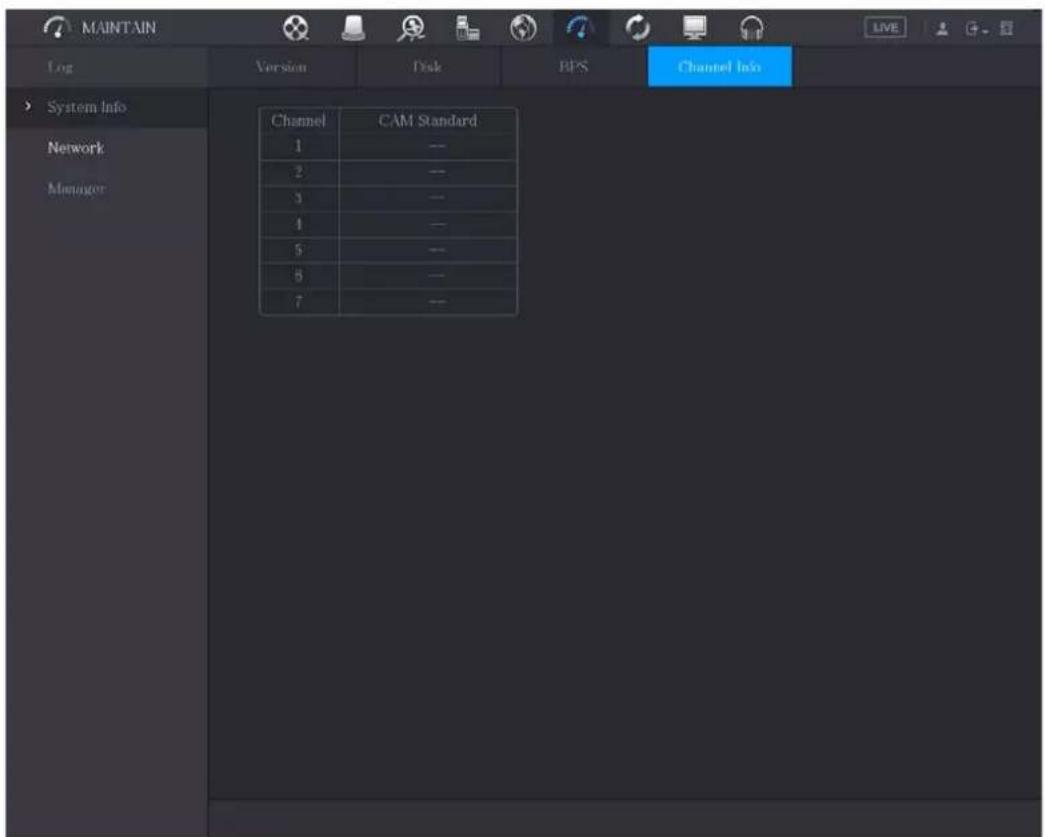
Task: Open the POS icon
Action: click(x=467, y=28)
